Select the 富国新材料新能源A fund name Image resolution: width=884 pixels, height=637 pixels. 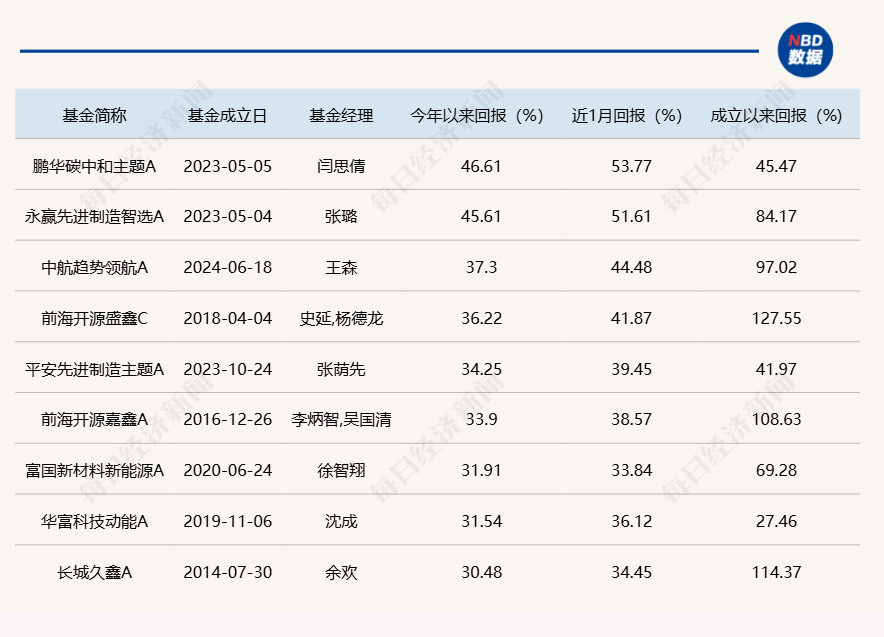(x=95, y=470)
